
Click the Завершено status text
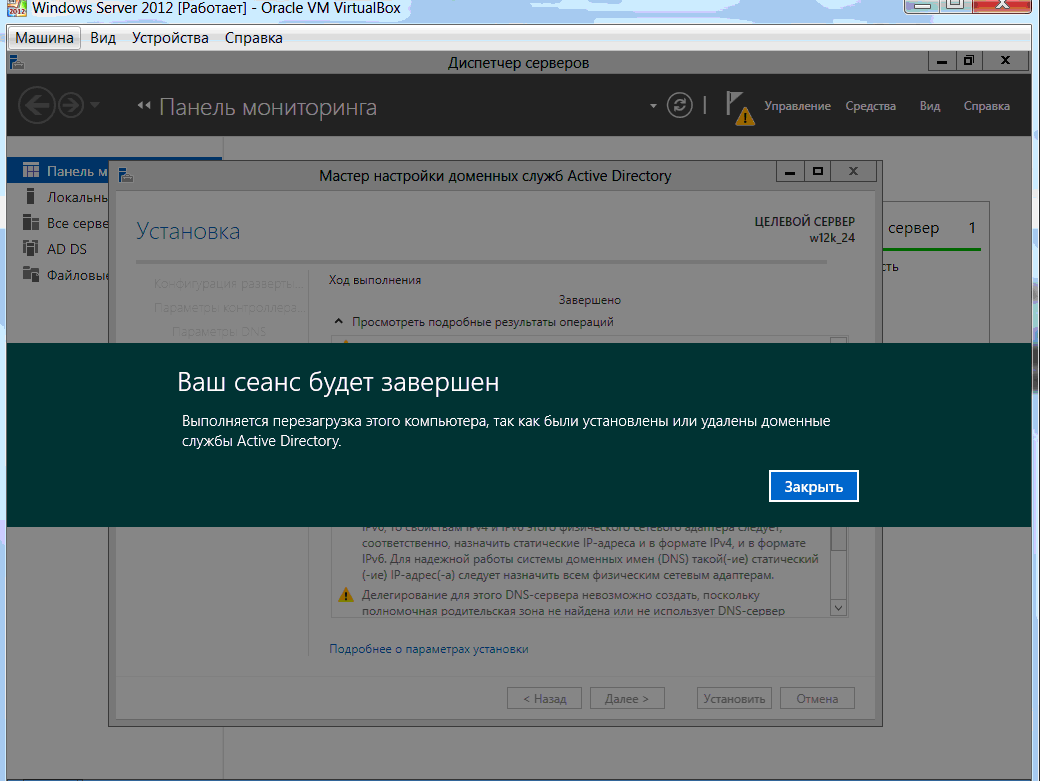589,300
